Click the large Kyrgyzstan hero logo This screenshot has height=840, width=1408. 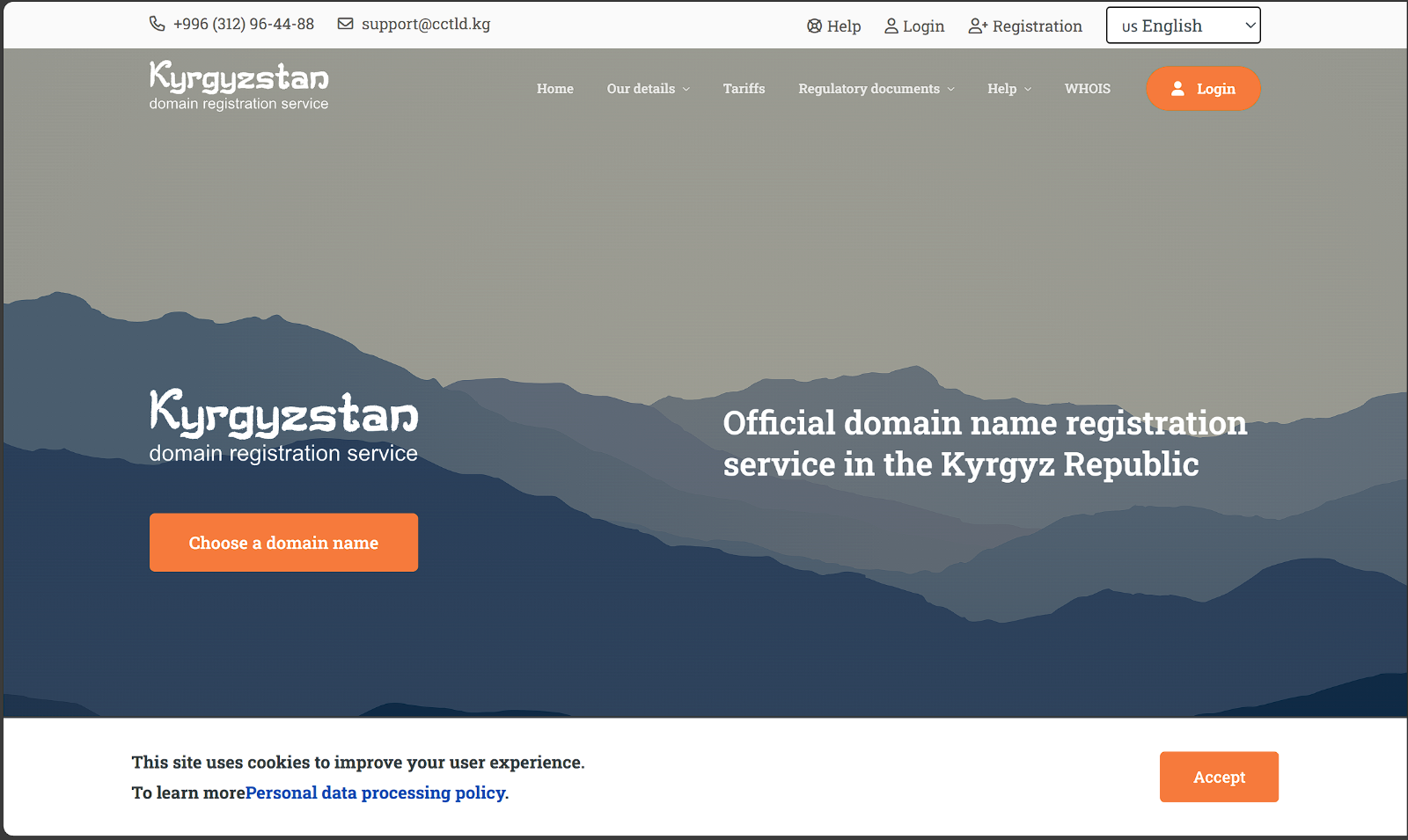(x=283, y=426)
